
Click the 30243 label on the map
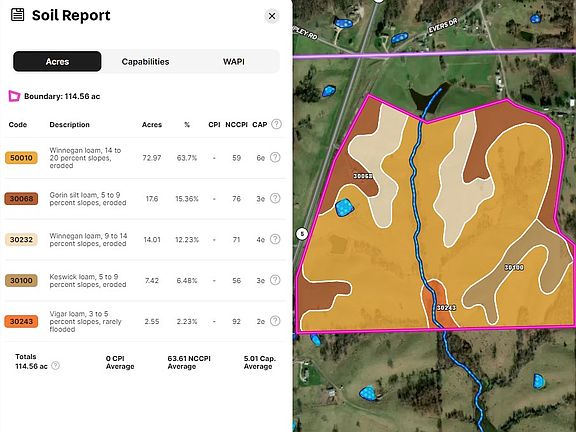(x=446, y=307)
